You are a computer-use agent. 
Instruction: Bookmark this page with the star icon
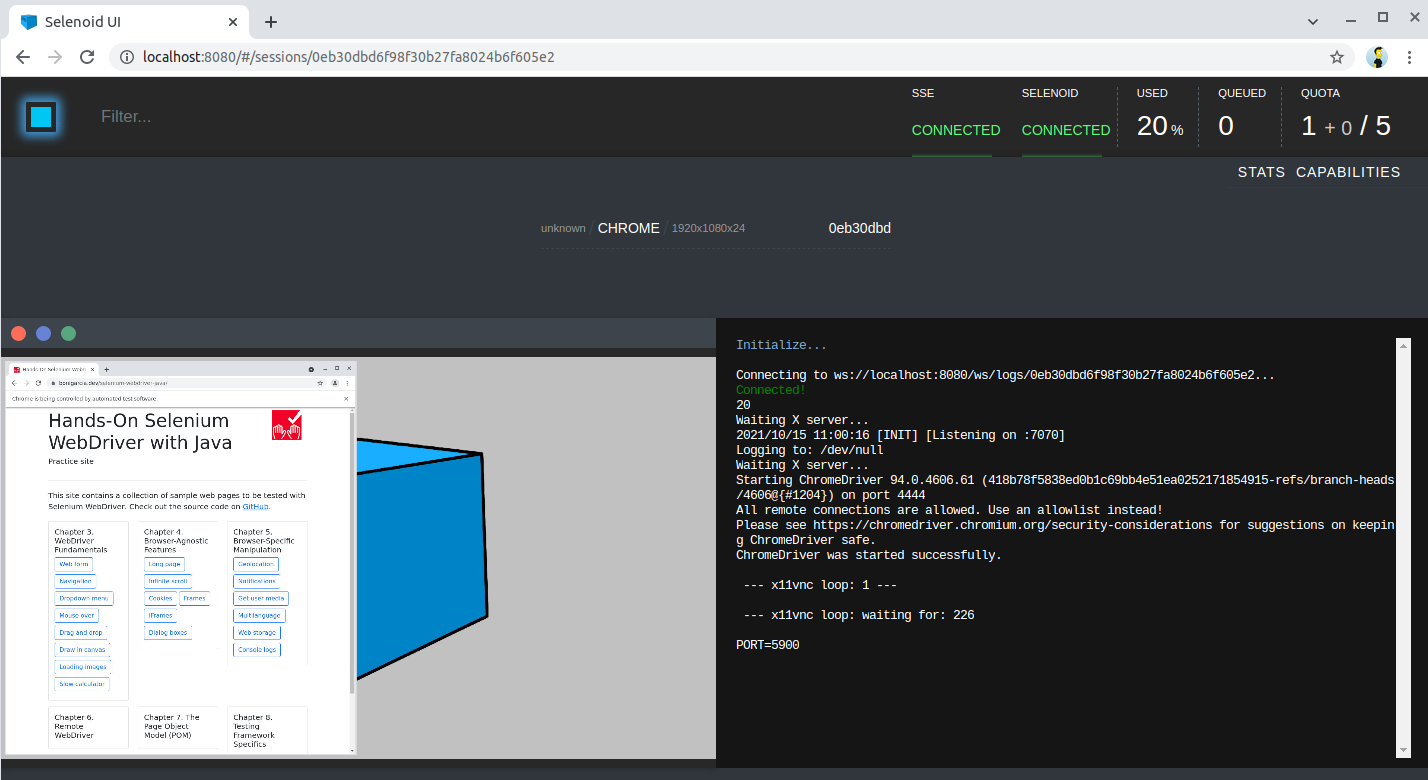click(1336, 57)
